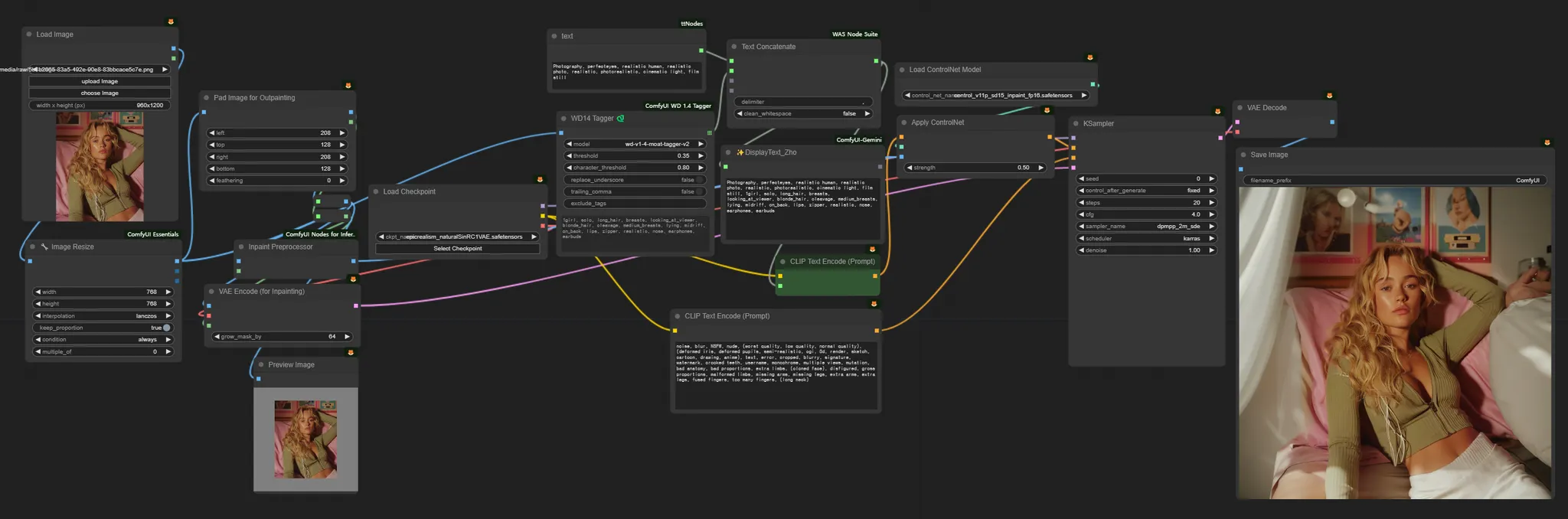
Task: Click the Select Checkpoint button
Action: tap(458, 248)
